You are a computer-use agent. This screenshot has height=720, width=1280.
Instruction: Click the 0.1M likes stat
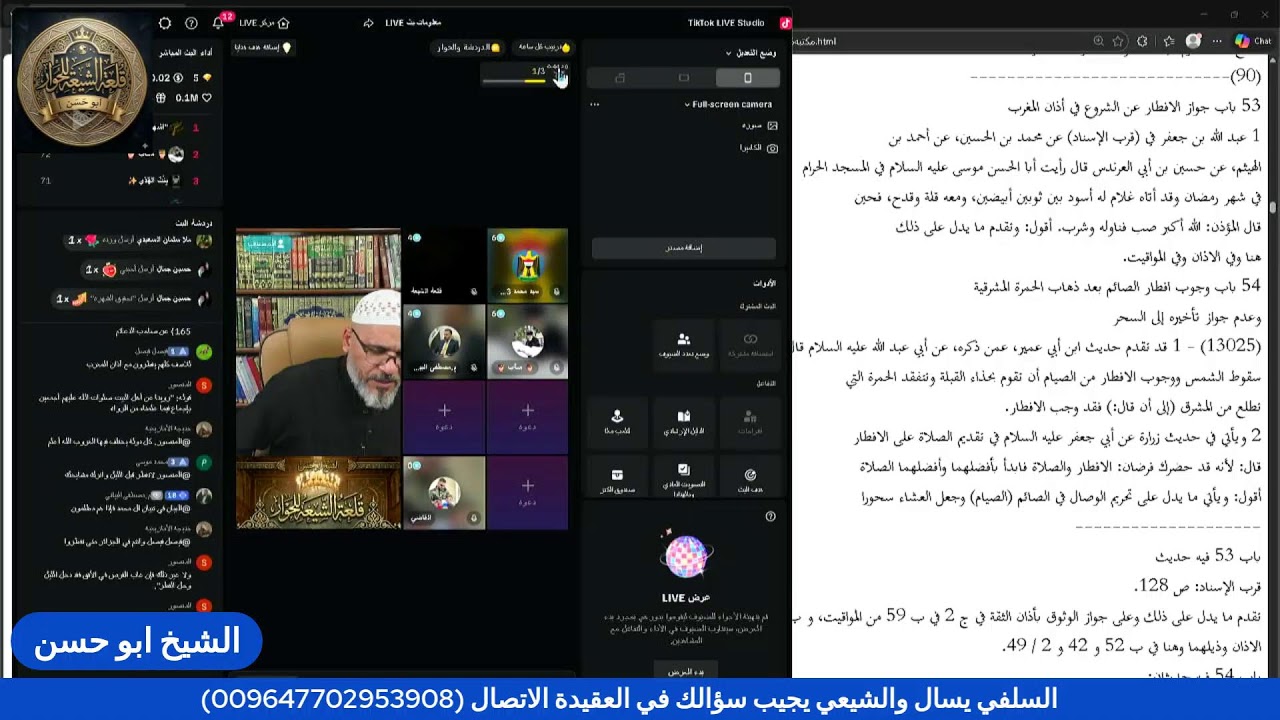click(194, 98)
